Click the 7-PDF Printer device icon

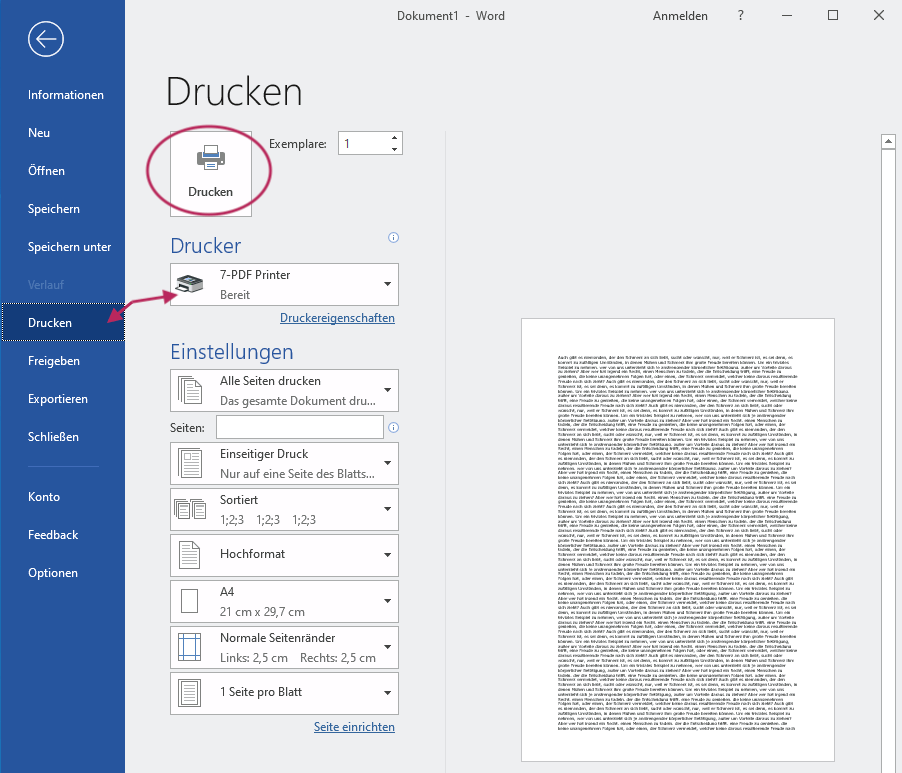(189, 284)
